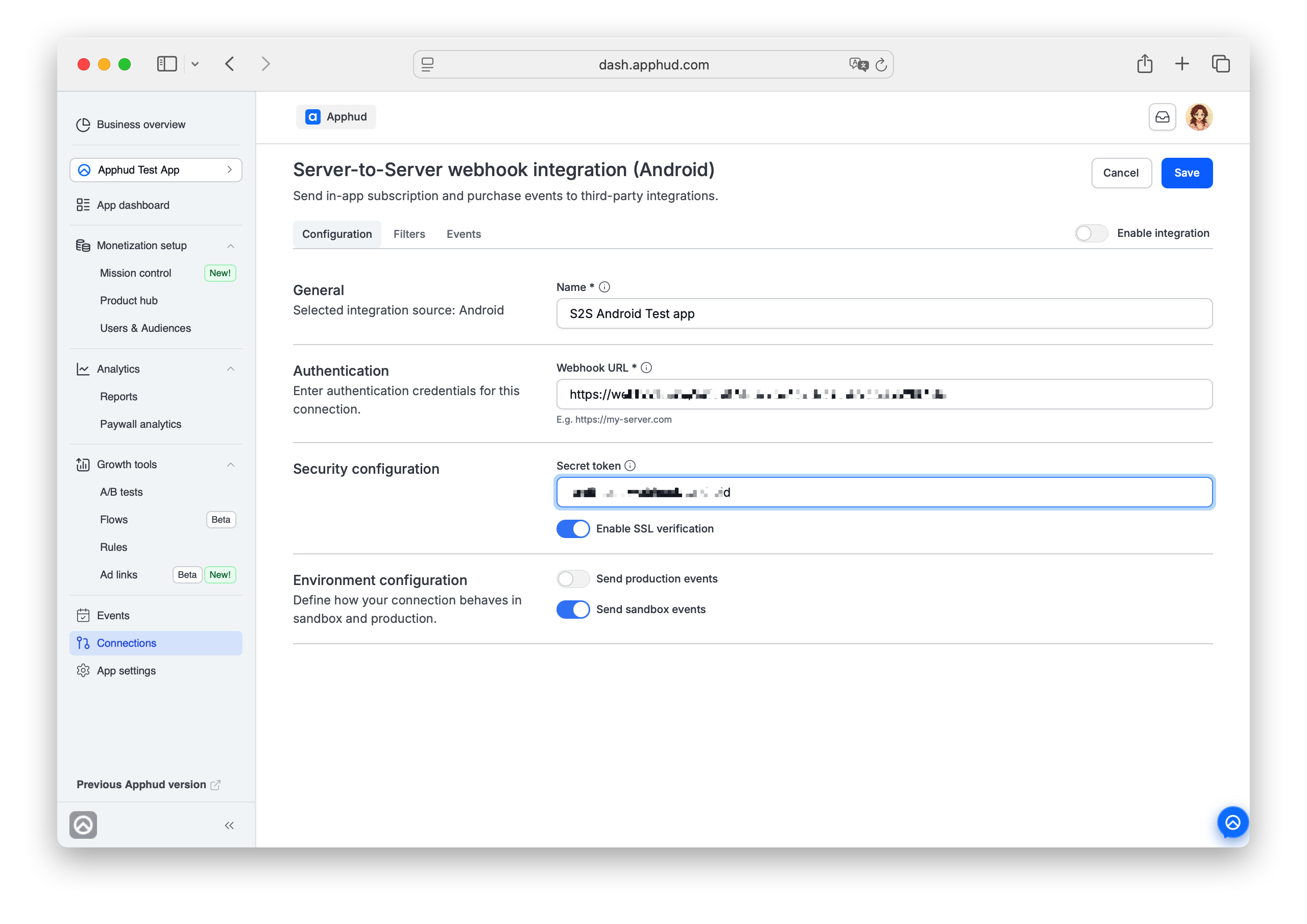Click the Analytics chart icon
This screenshot has height=924, width=1307.
(x=83, y=369)
